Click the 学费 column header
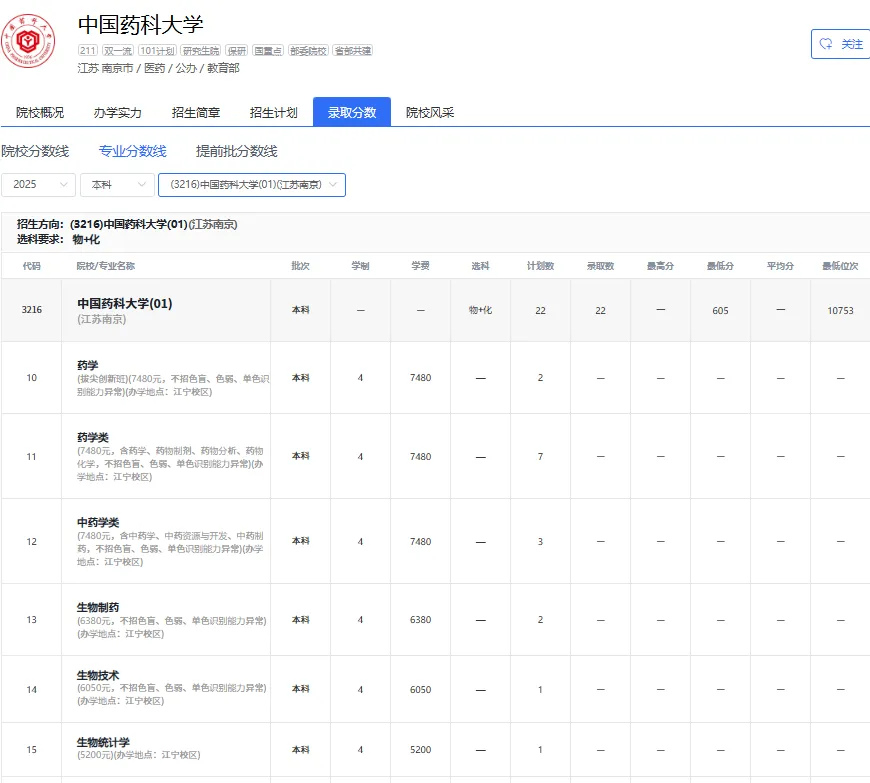 [421, 266]
